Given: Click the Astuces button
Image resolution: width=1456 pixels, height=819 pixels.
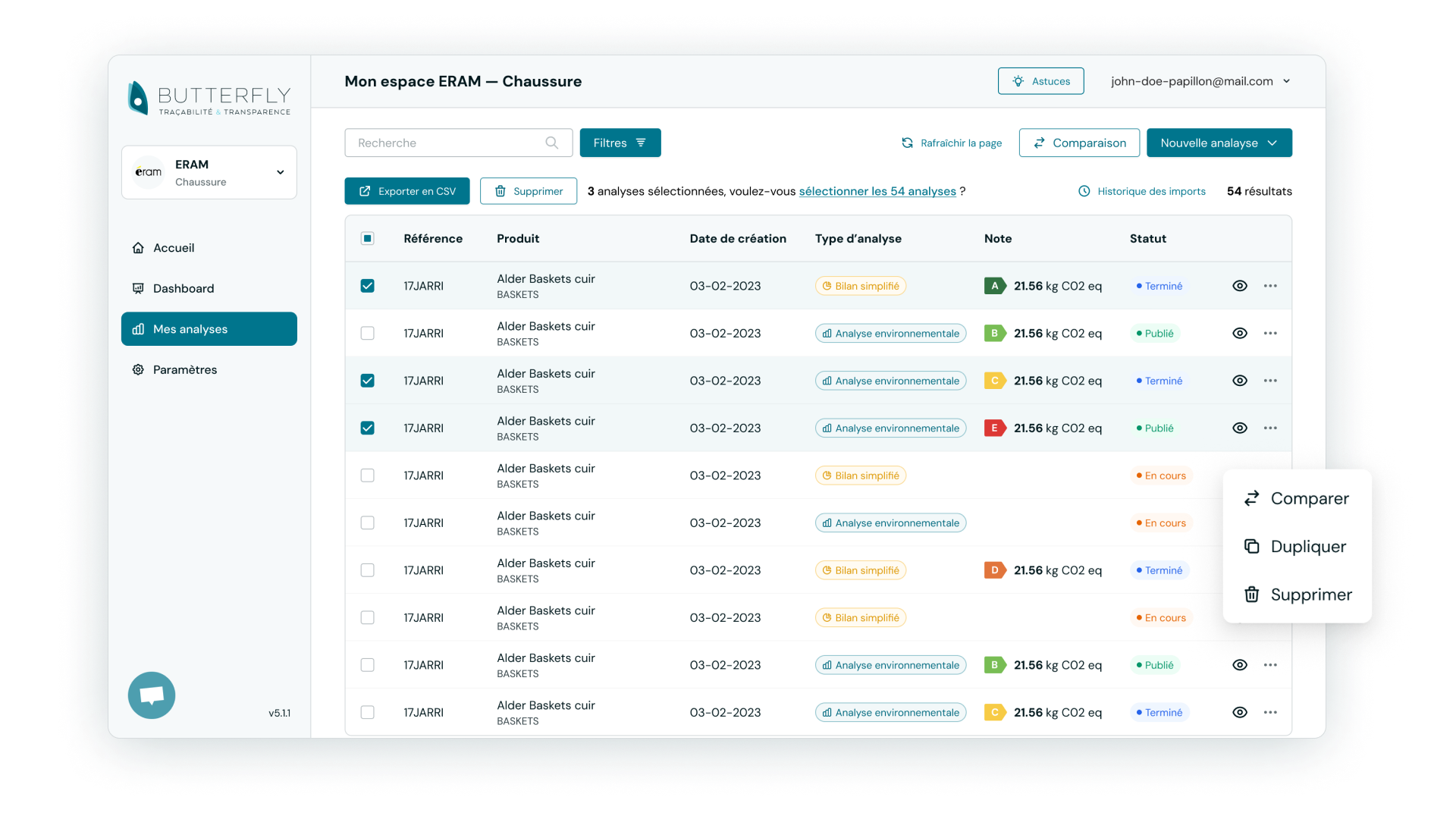Looking at the screenshot, I should [x=1040, y=81].
